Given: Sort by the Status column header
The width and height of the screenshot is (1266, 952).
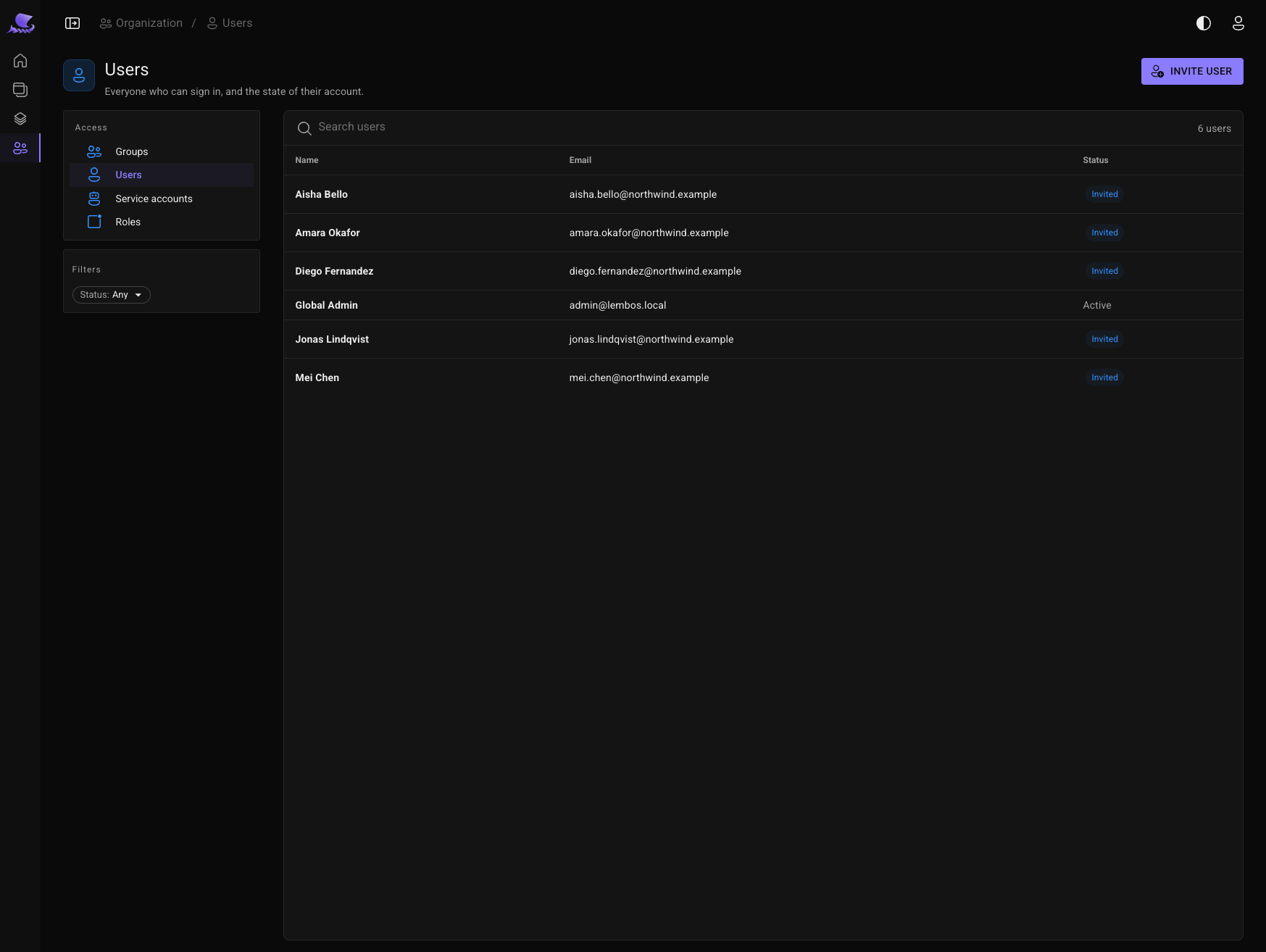Looking at the screenshot, I should [1096, 160].
